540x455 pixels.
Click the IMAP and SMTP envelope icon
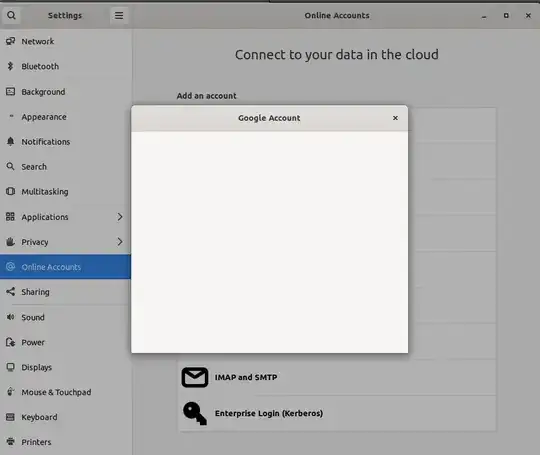[195, 378]
